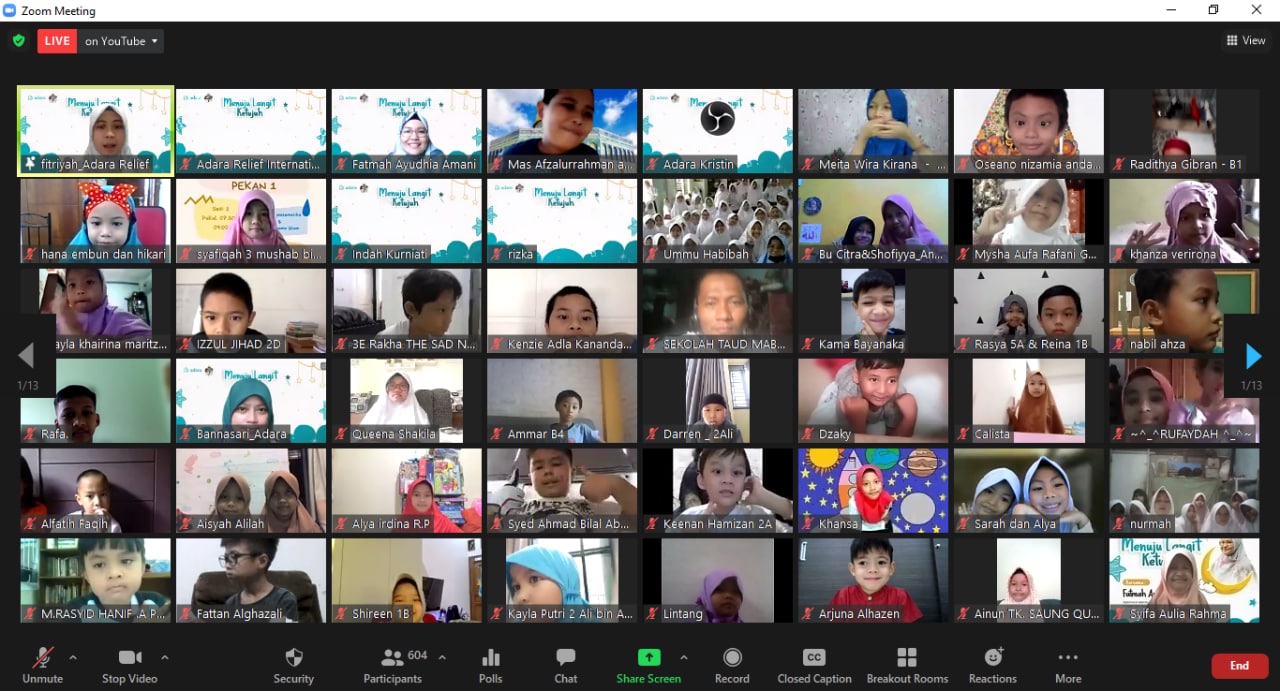Open the More menu
This screenshot has width=1280, height=691.
pos(1068,665)
